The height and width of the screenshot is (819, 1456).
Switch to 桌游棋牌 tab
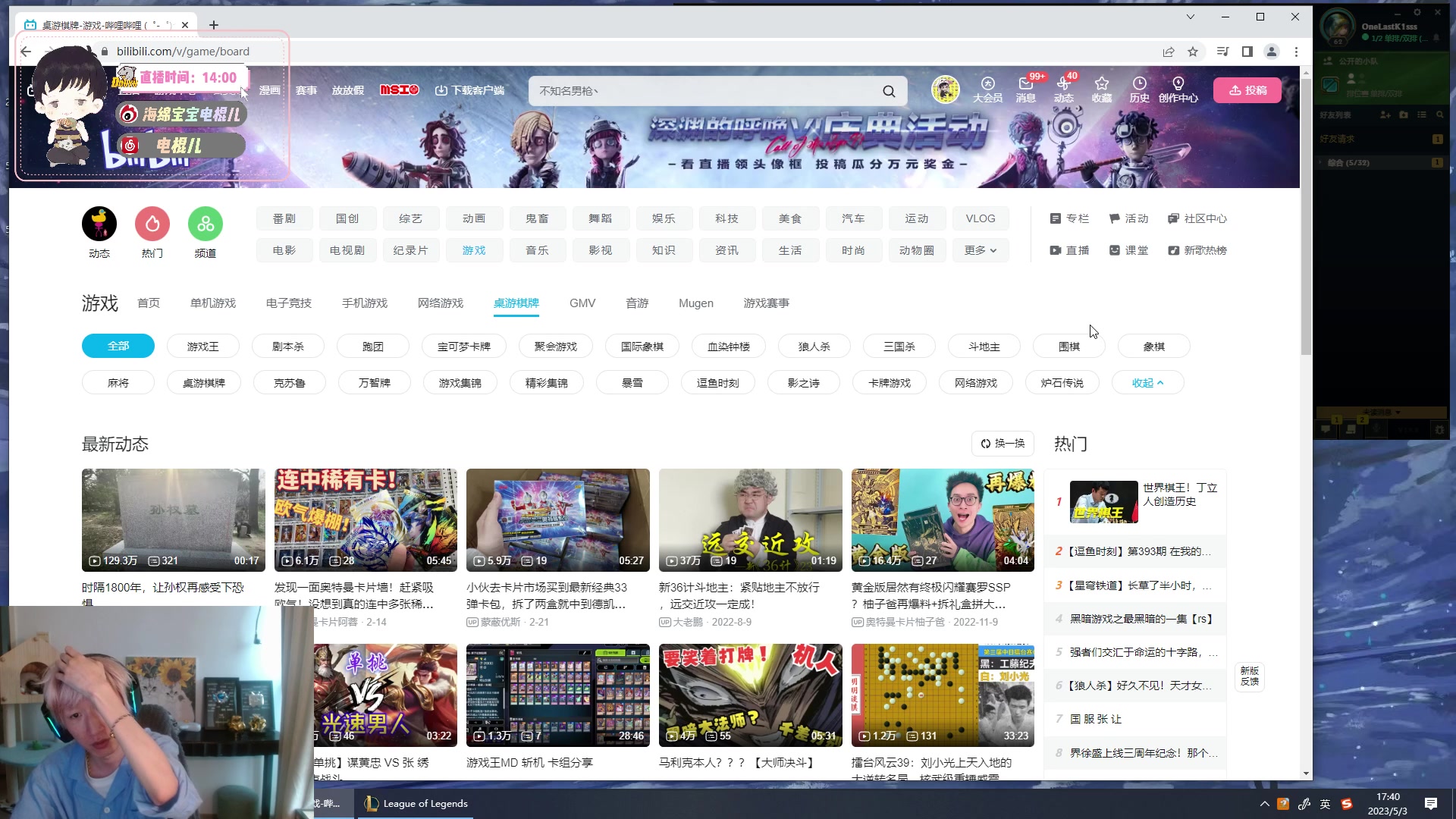(516, 303)
